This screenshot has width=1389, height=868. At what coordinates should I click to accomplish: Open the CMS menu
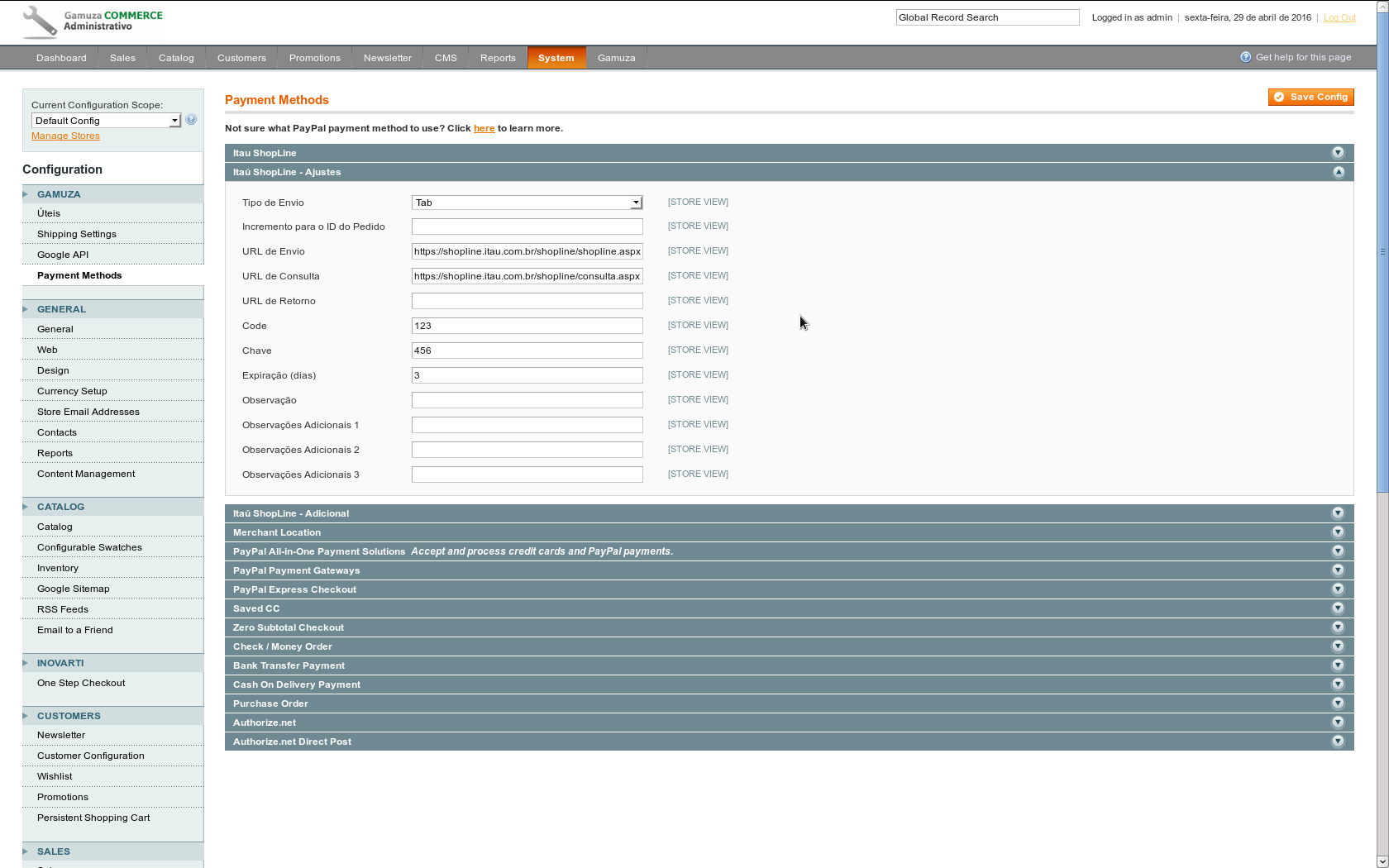click(446, 58)
